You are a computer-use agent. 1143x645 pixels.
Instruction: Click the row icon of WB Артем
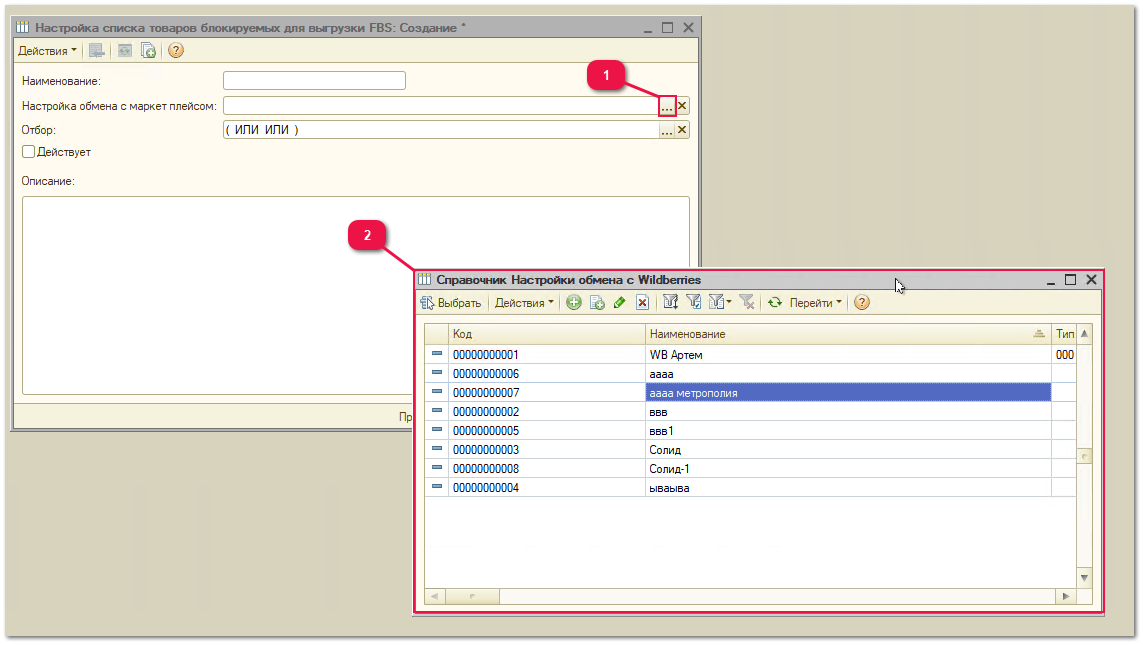[x=437, y=354]
